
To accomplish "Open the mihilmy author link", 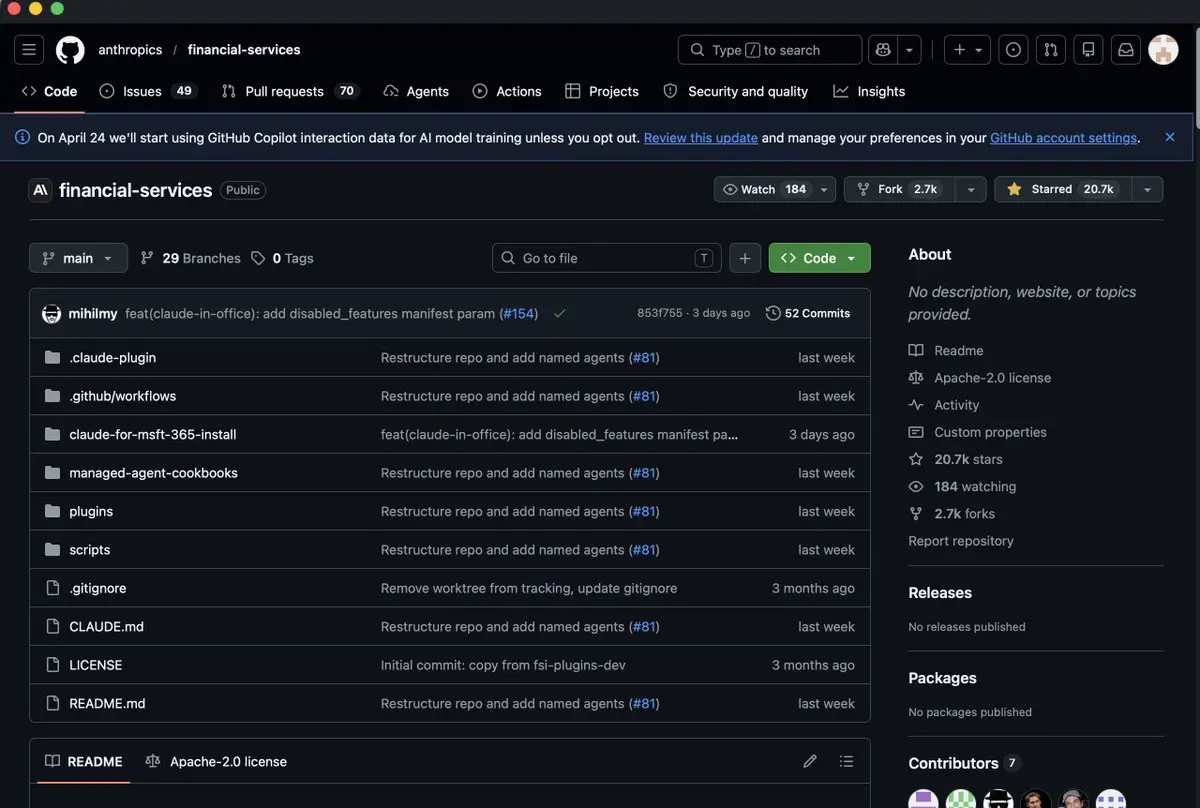I will pyautogui.click(x=93, y=313).
